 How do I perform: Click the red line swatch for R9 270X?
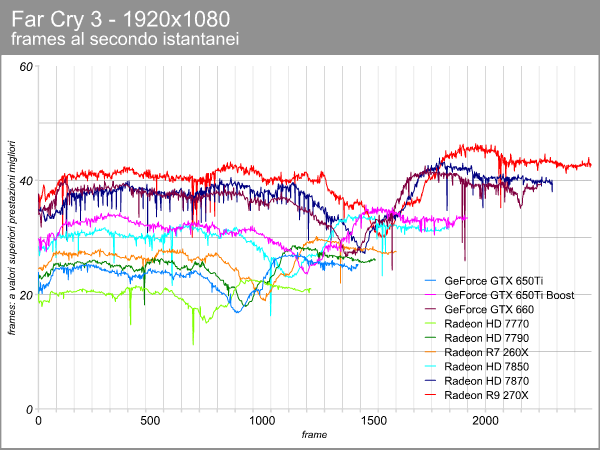(430, 395)
